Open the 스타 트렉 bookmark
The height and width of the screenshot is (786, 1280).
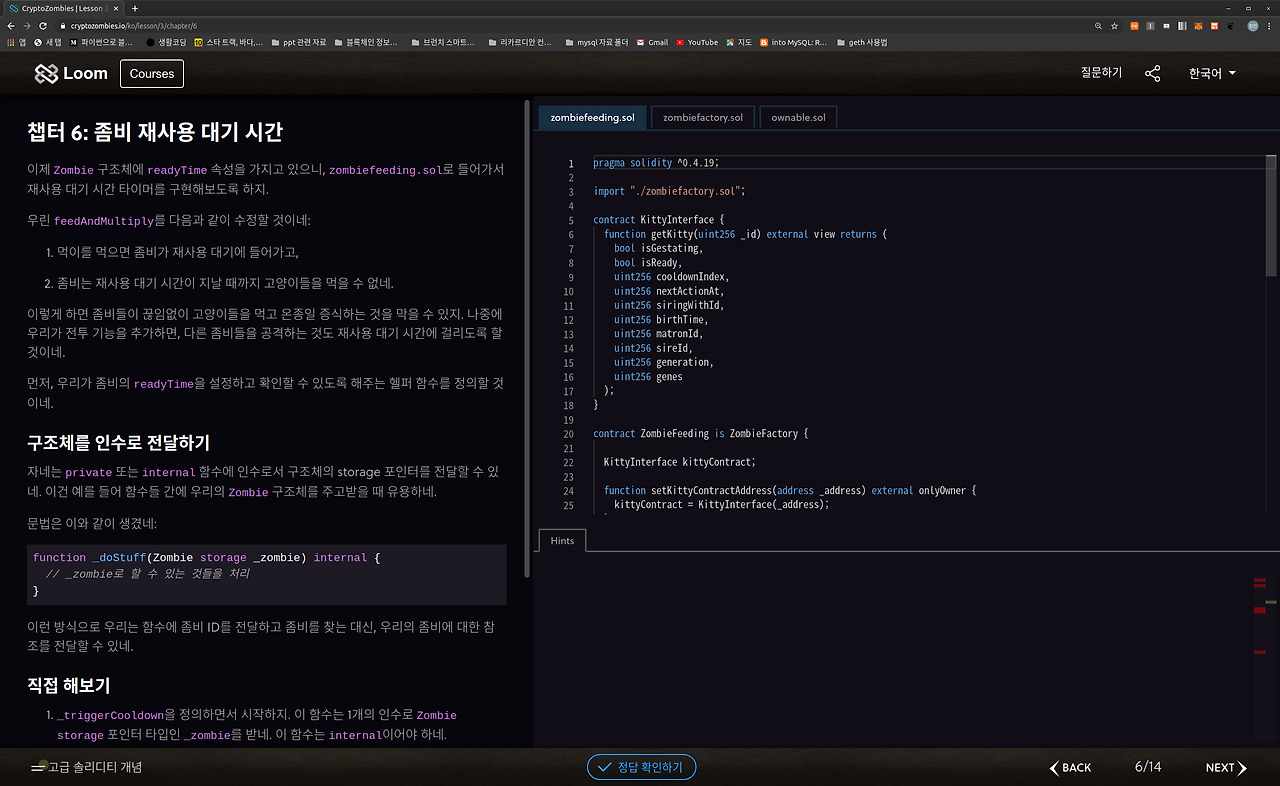coord(229,42)
